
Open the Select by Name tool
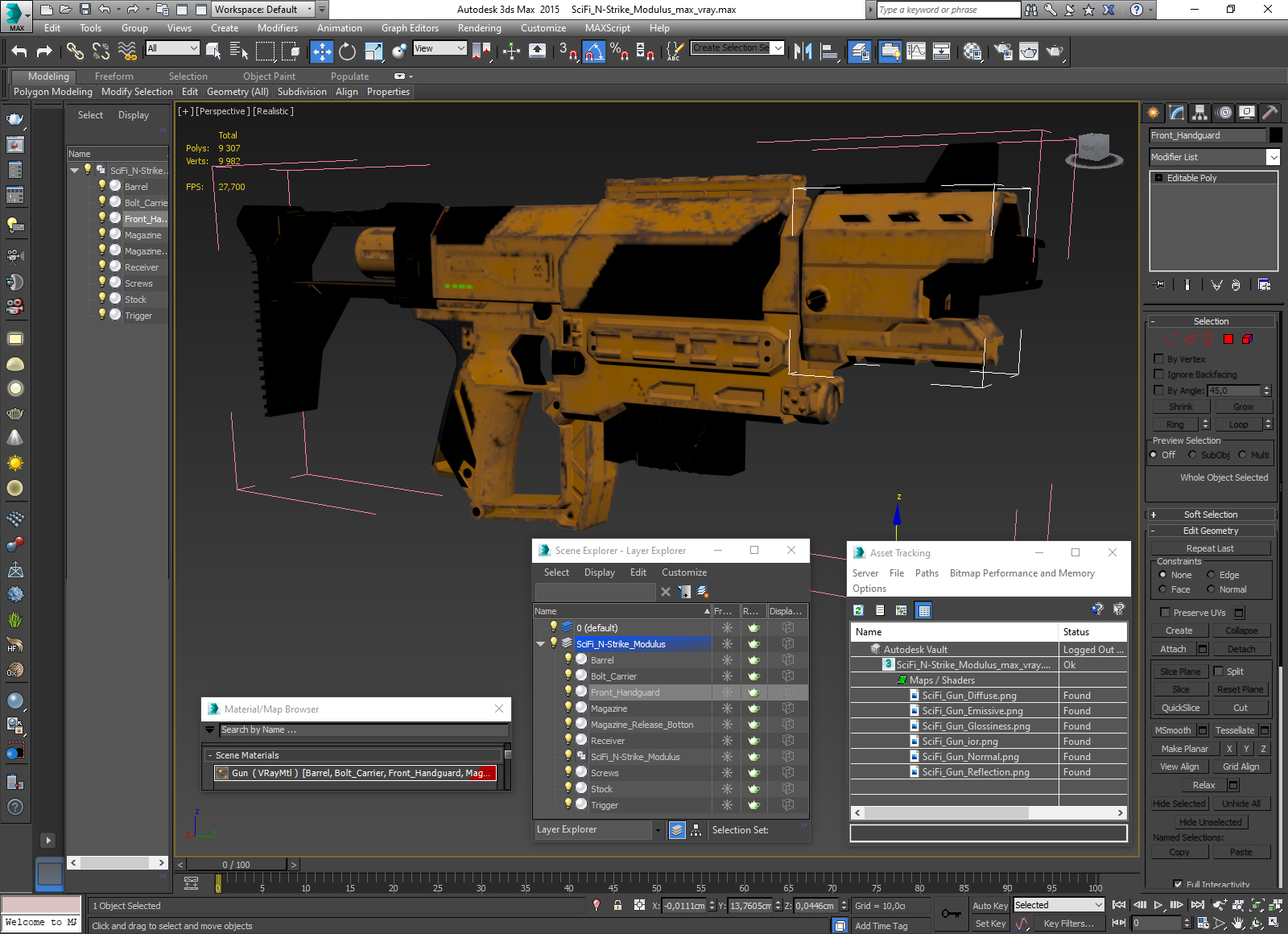tap(239, 52)
